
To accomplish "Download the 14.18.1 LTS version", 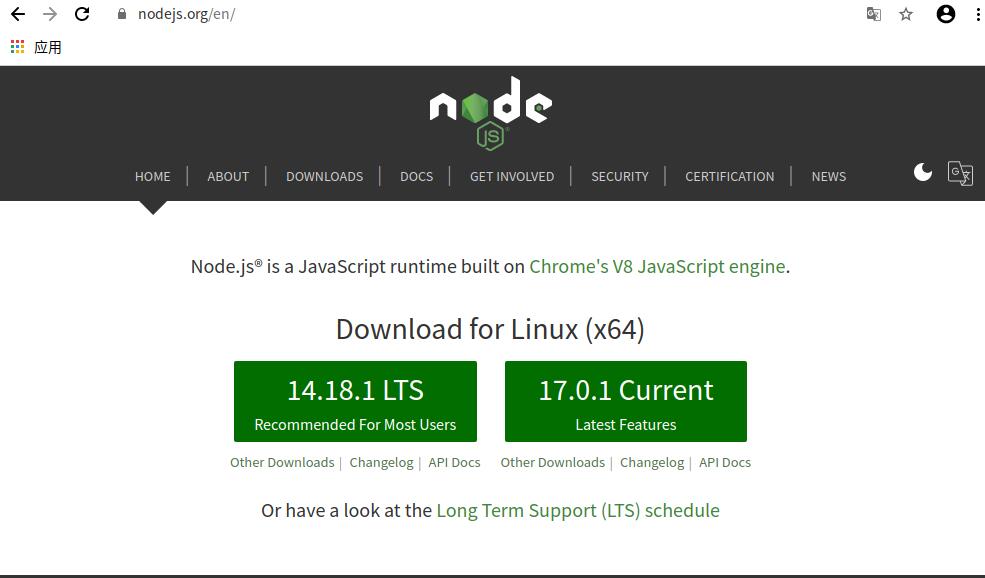I will click(355, 401).
